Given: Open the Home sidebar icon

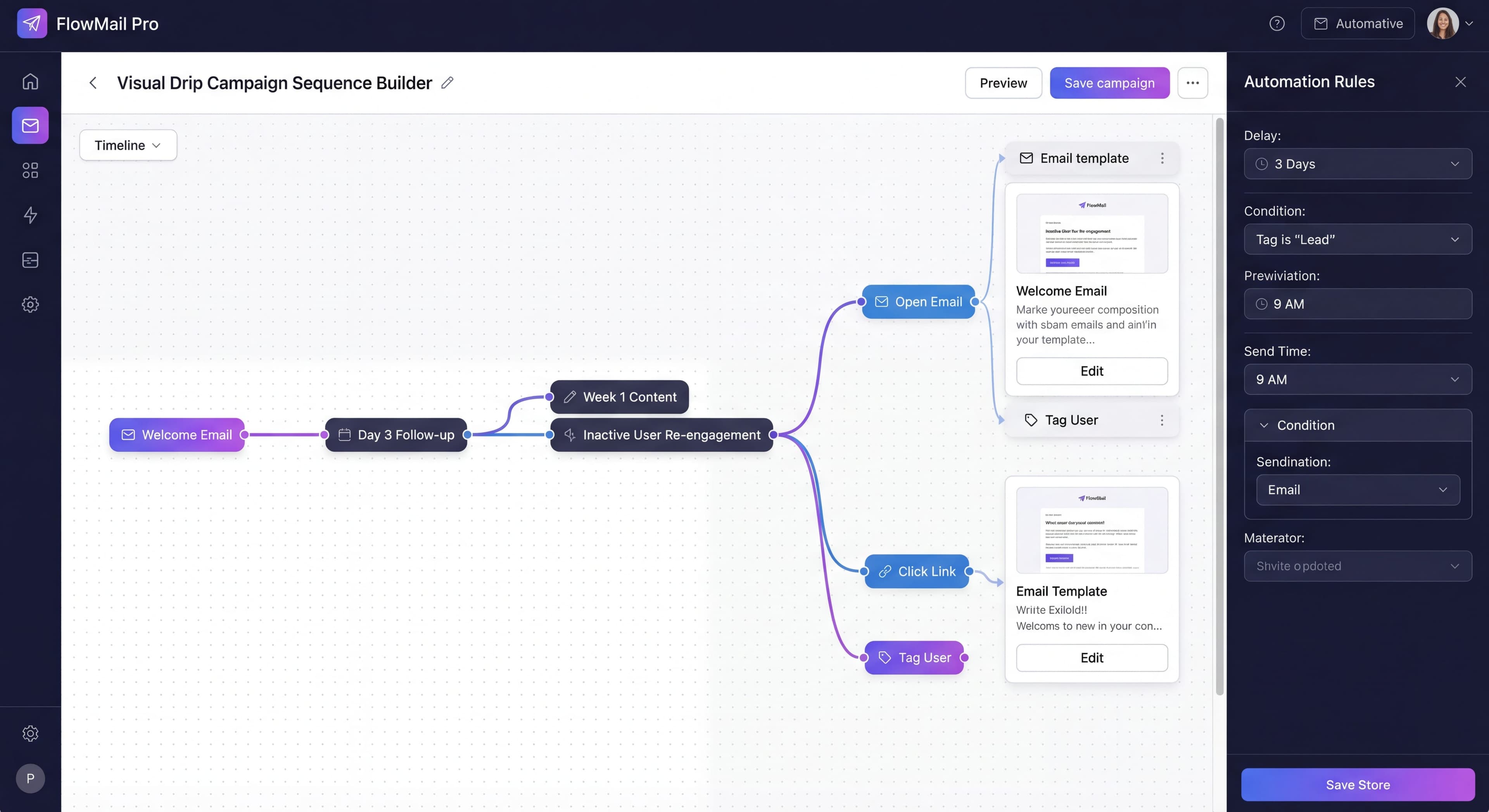Looking at the screenshot, I should (x=29, y=81).
